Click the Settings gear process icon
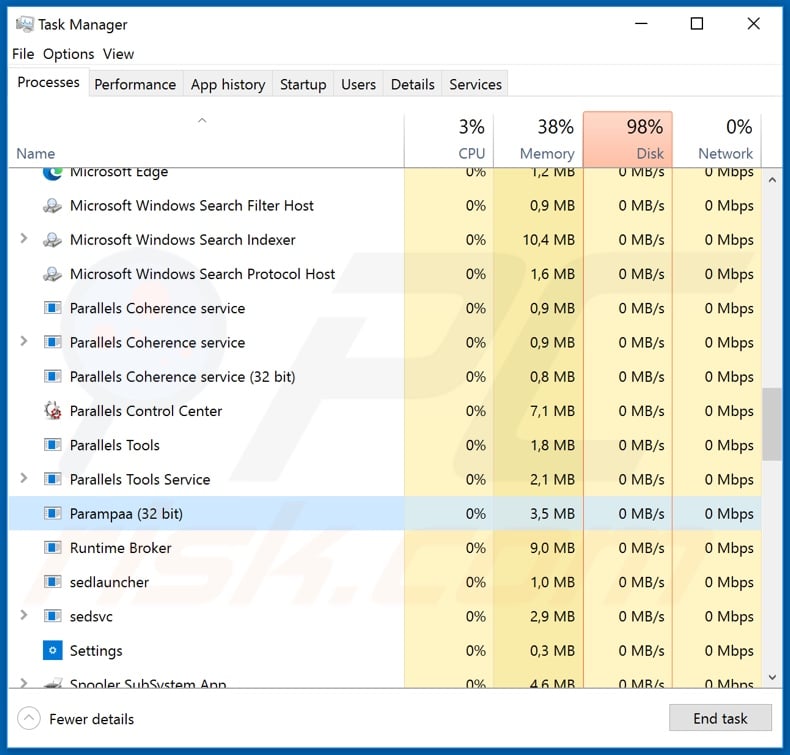 coord(52,650)
